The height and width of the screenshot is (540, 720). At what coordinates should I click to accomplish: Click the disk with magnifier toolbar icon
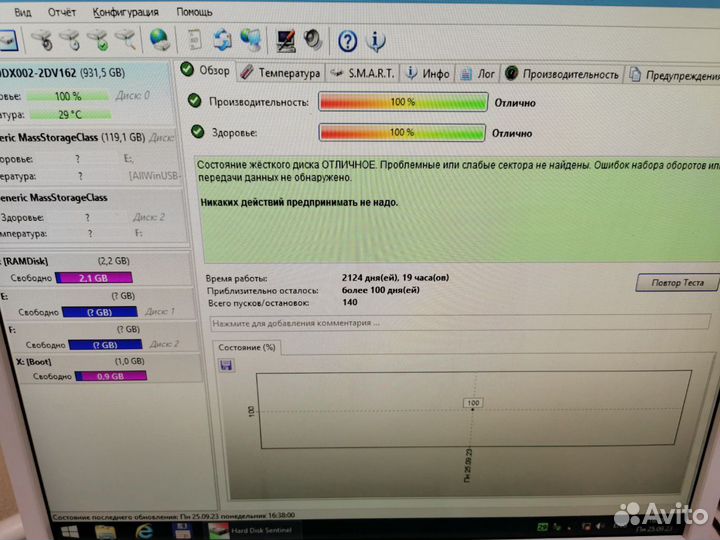click(x=125, y=39)
